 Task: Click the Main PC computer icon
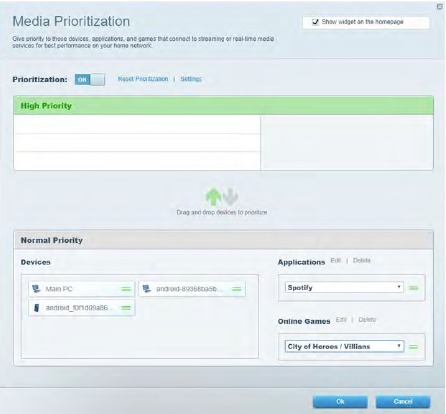pyautogui.click(x=36, y=289)
